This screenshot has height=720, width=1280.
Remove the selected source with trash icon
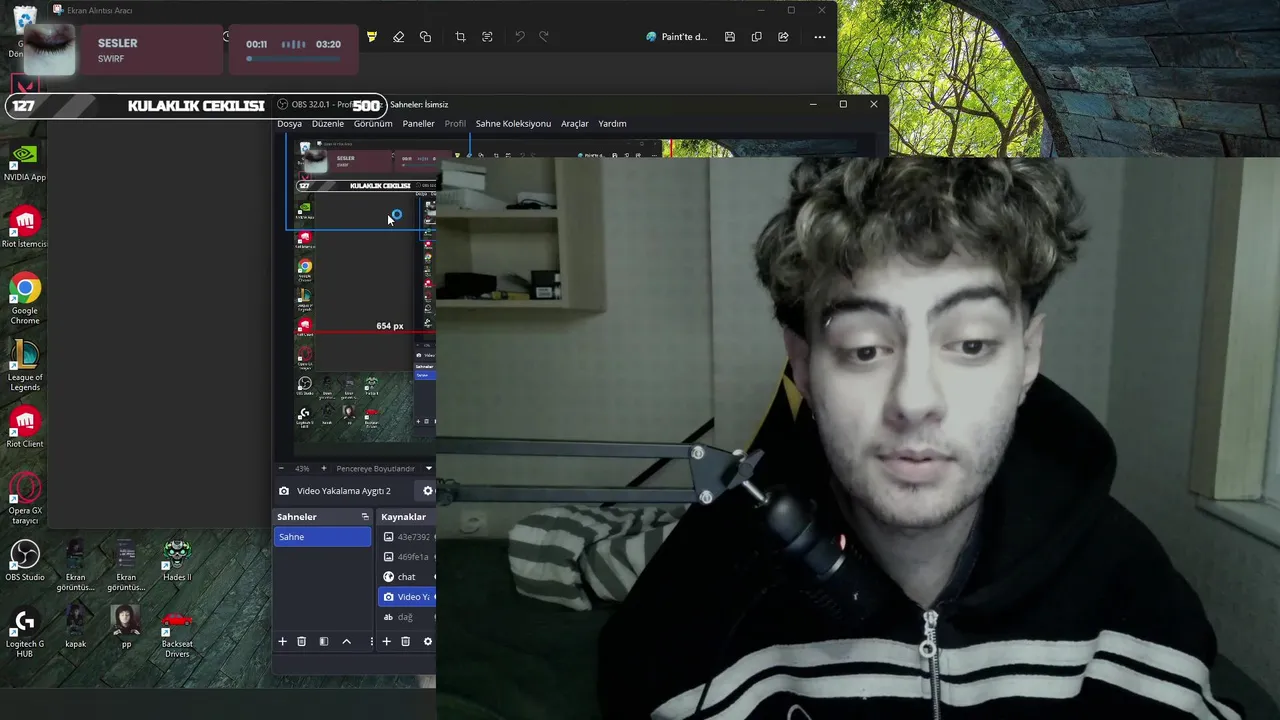coord(405,642)
